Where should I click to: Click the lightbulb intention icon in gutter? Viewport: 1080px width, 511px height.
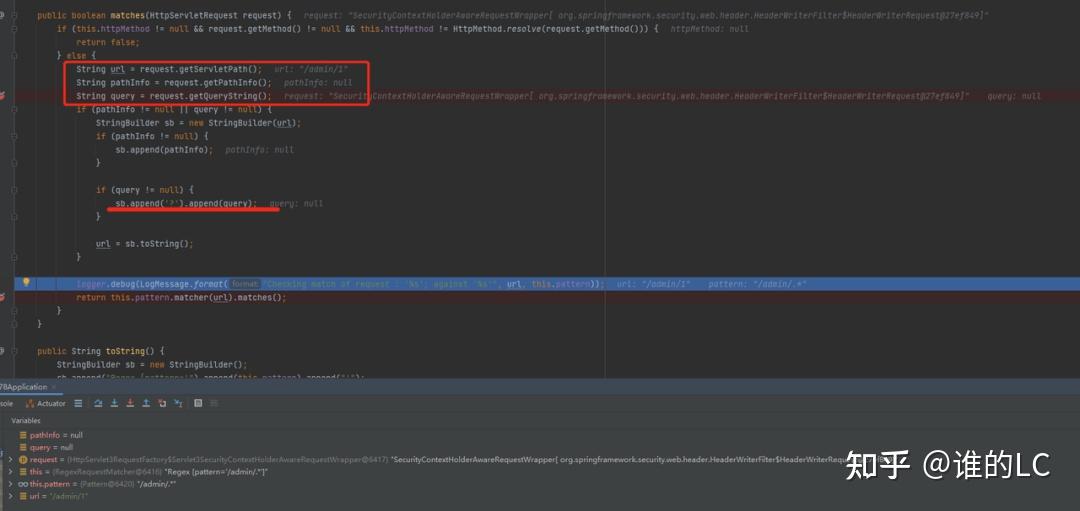pyautogui.click(x=26, y=283)
